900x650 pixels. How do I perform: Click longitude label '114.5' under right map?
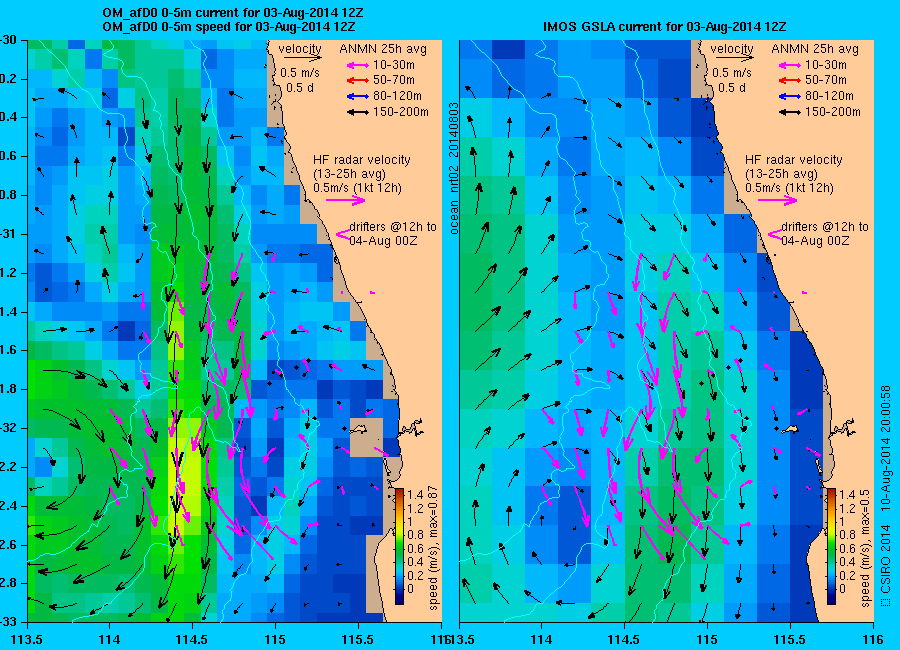624,640
